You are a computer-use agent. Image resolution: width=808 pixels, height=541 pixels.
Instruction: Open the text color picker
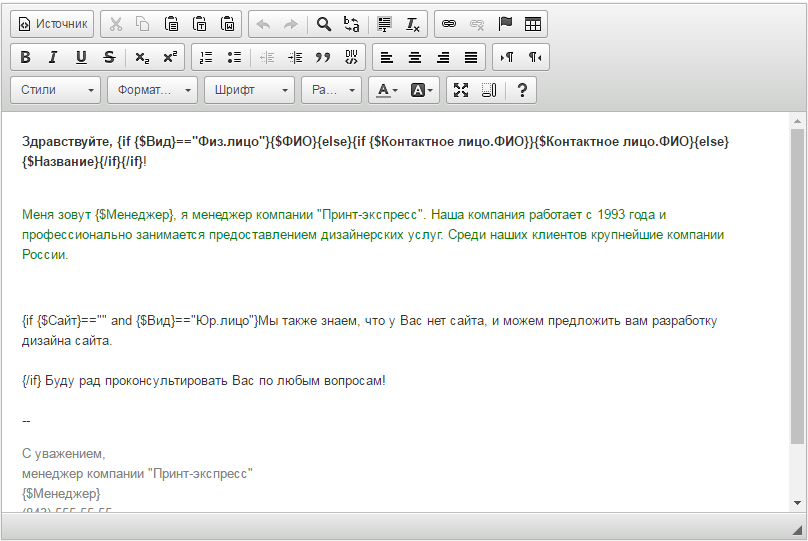pos(387,90)
